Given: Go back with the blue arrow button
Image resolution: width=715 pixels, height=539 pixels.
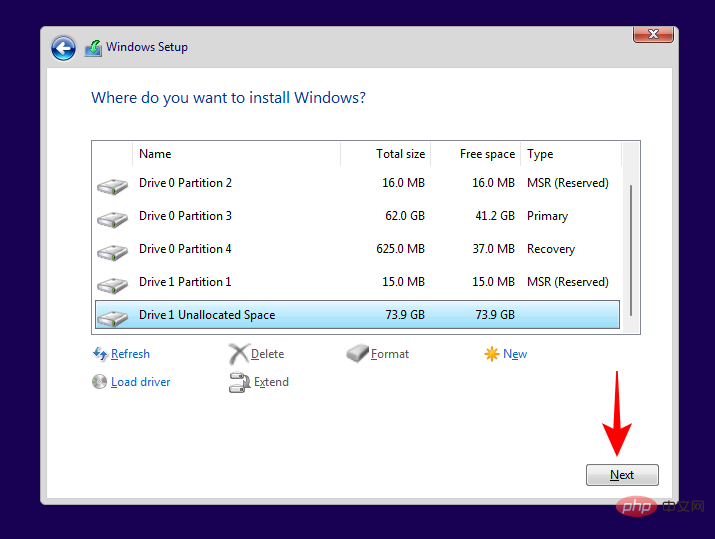Looking at the screenshot, I should point(63,48).
